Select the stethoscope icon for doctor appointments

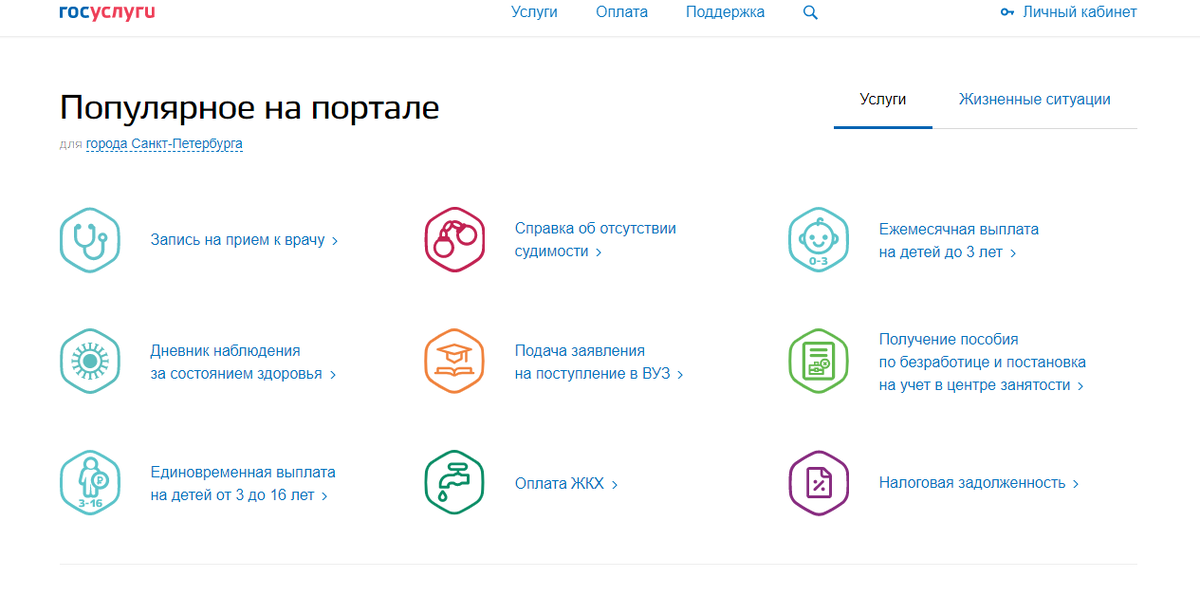click(90, 240)
